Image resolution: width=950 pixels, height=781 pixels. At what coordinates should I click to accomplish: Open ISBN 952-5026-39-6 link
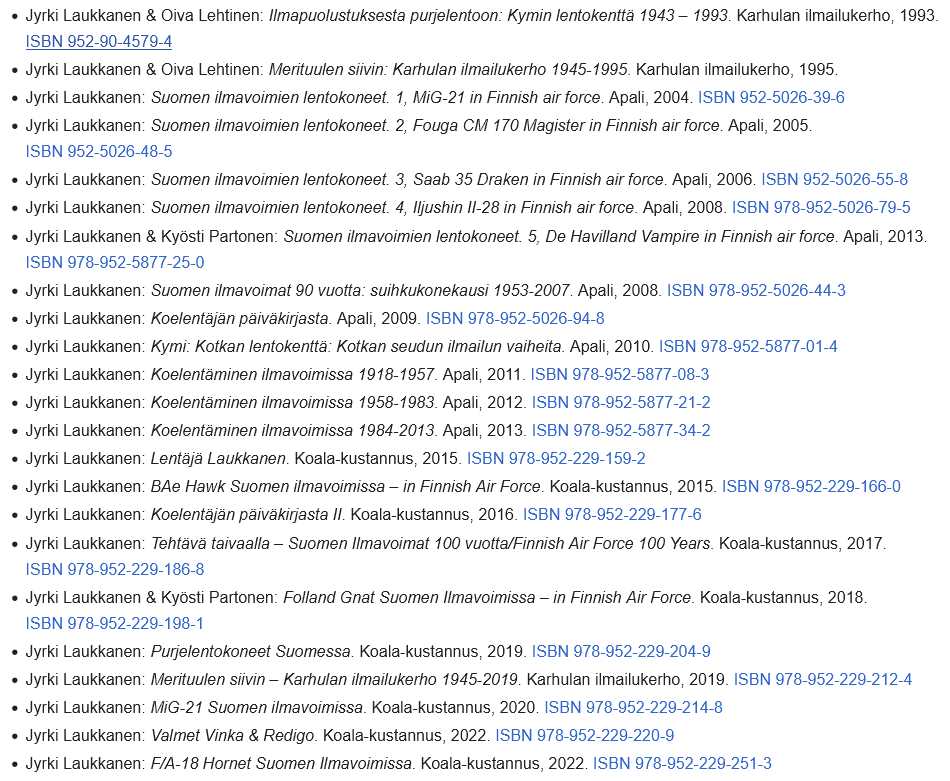point(771,98)
